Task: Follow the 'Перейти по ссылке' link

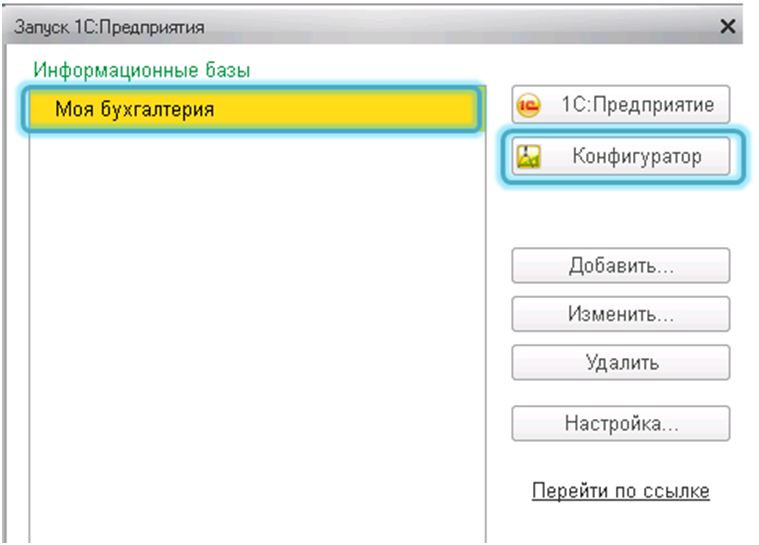Action: (x=621, y=491)
